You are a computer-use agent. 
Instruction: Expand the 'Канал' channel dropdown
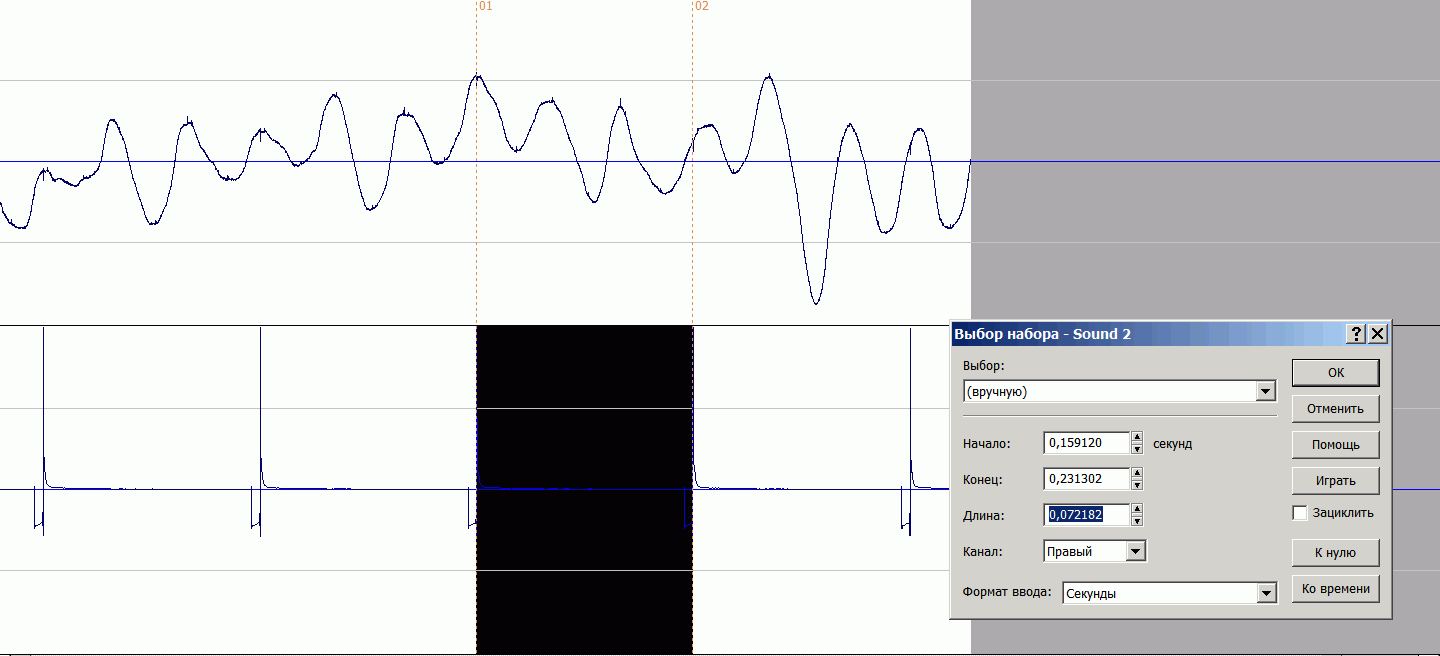pos(1135,551)
